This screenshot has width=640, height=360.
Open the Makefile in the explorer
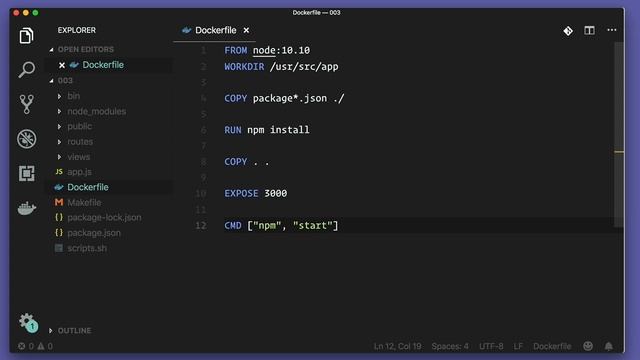point(84,202)
